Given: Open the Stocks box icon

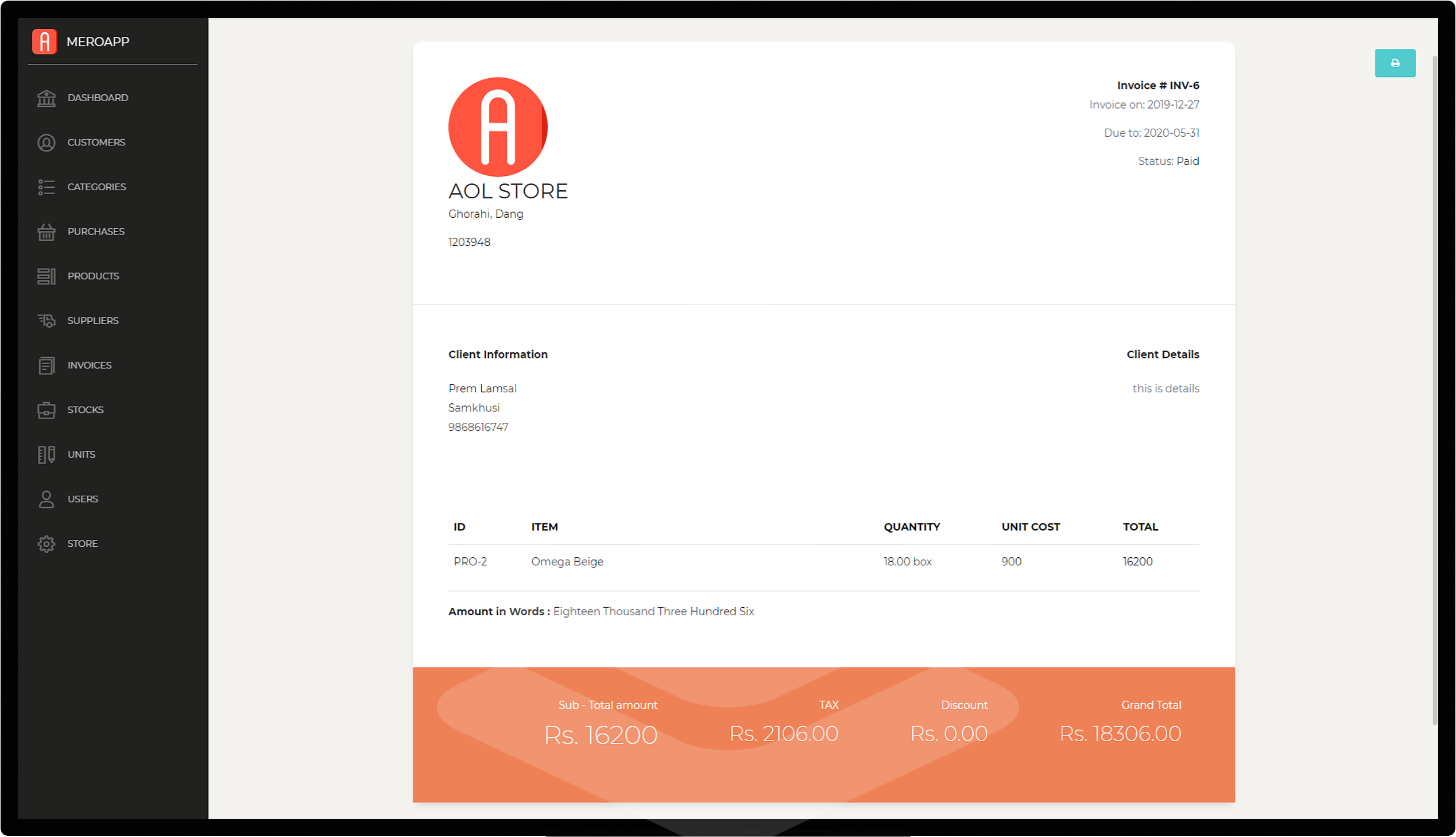Looking at the screenshot, I should tap(47, 410).
